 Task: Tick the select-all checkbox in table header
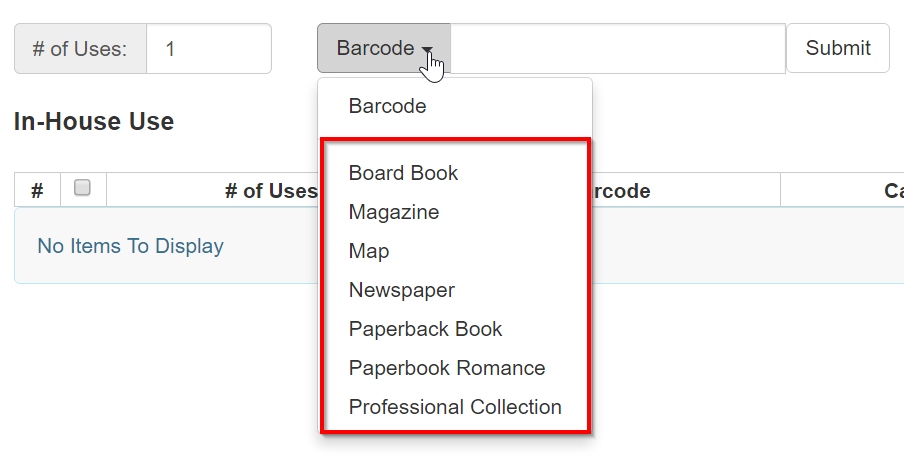tap(82, 187)
